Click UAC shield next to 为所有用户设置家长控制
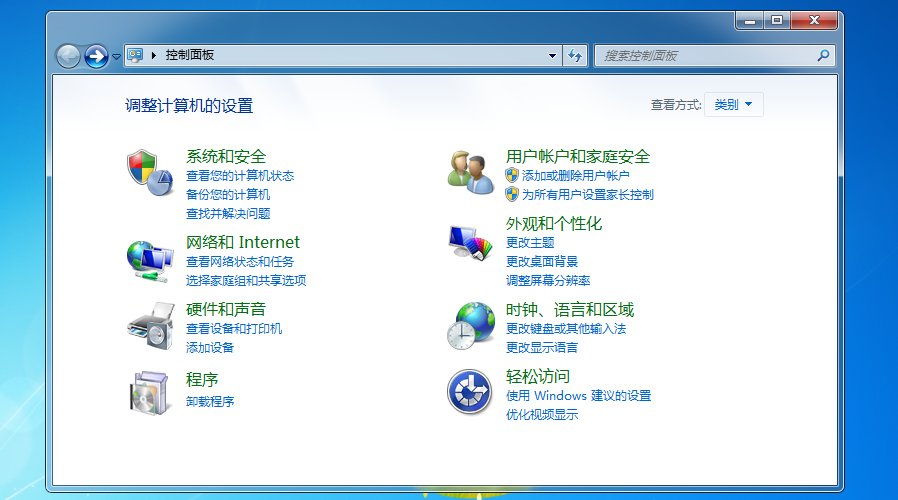Screen dimensions: 898x500 [x=512, y=195]
